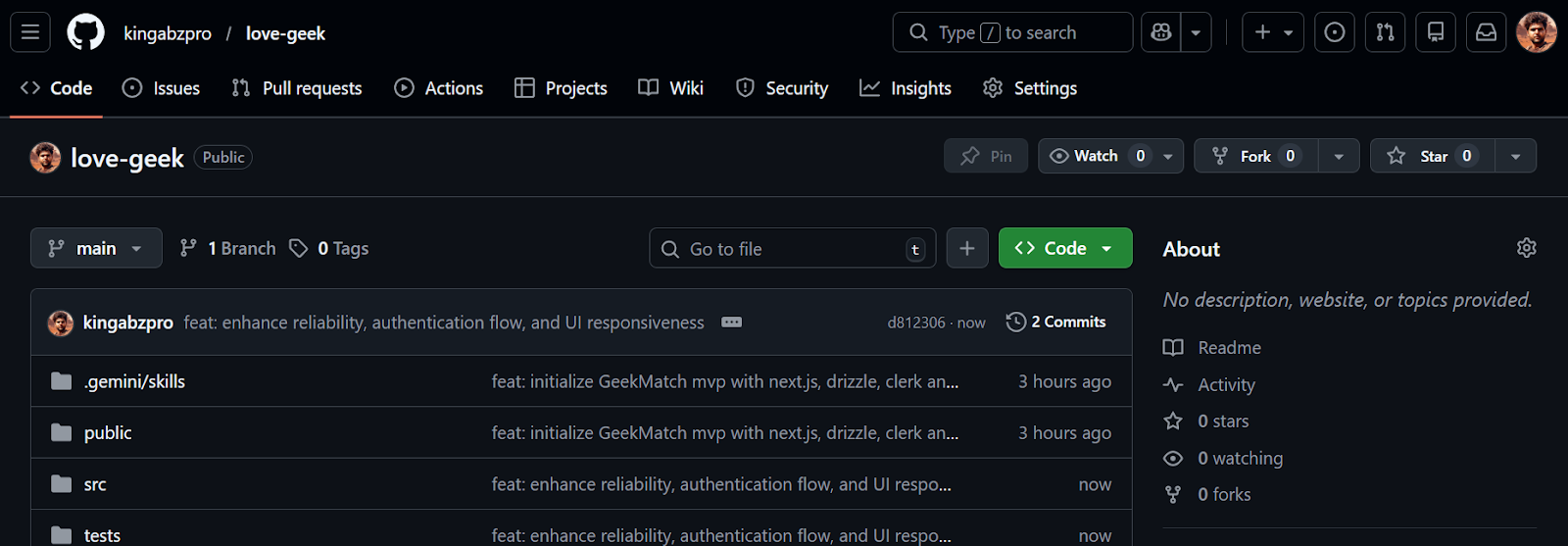Expand the Star lists dropdown arrow

click(x=1516, y=156)
